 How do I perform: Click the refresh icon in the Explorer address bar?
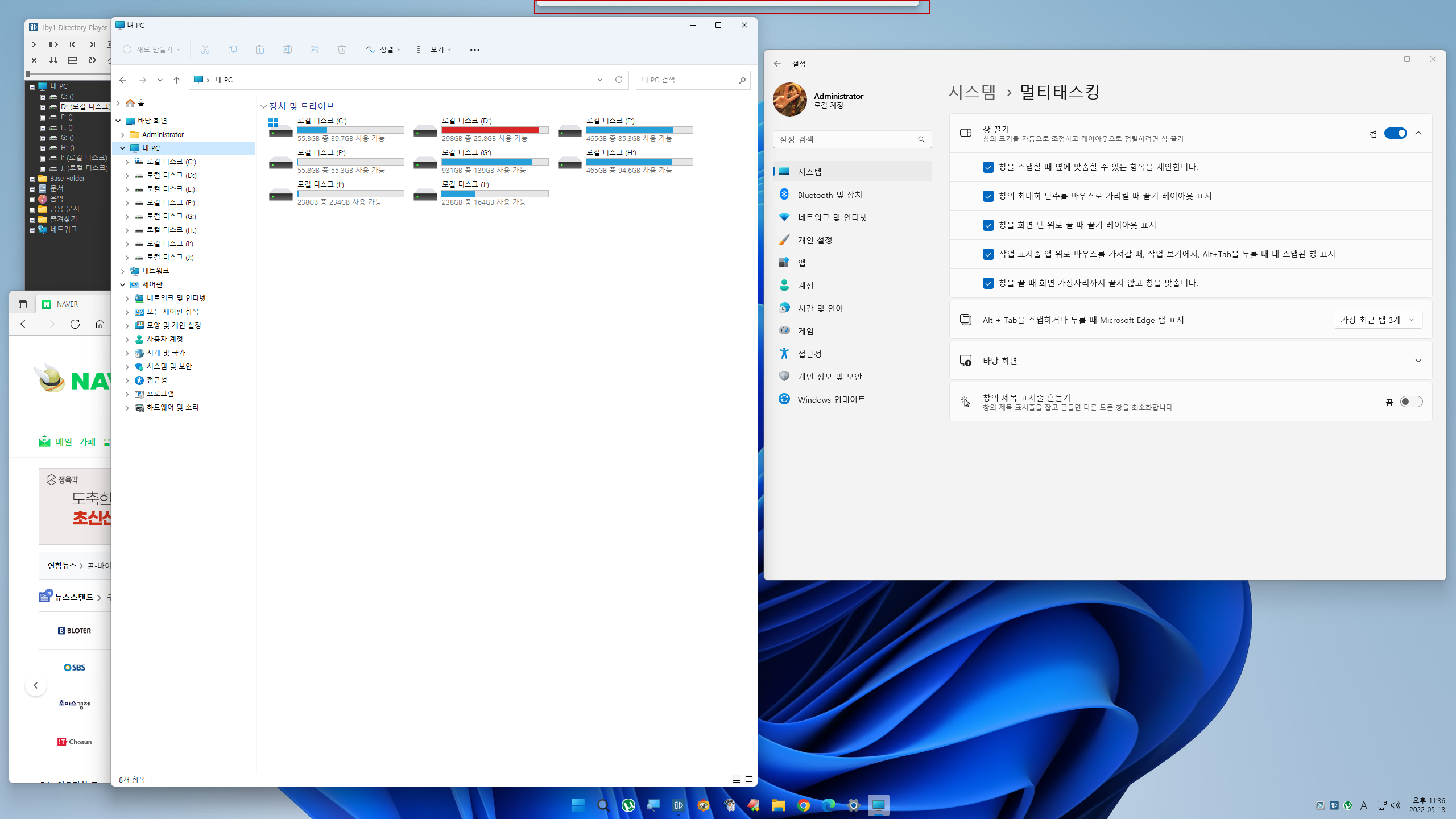(618, 80)
